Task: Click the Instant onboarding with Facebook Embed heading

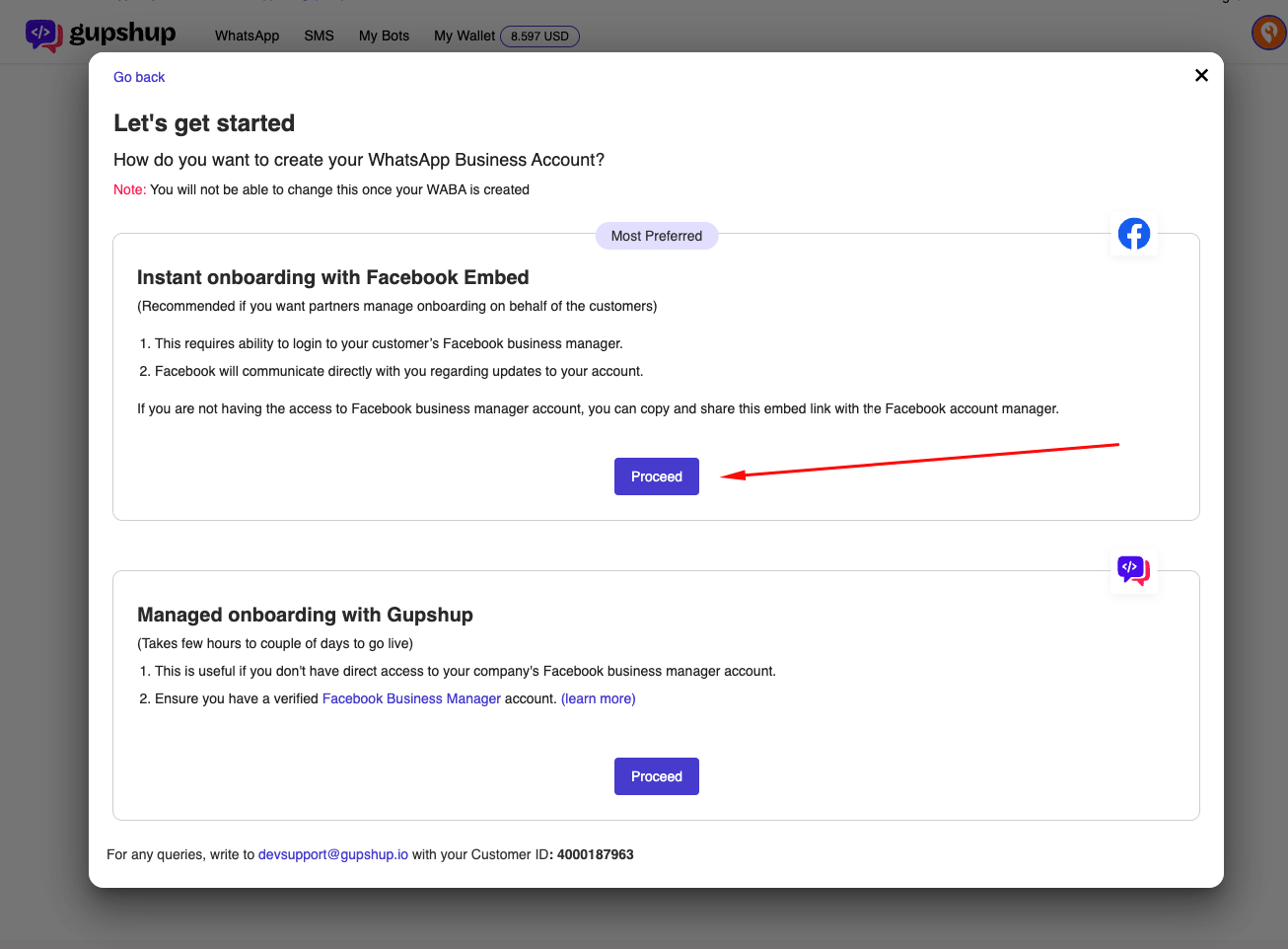Action: point(333,277)
